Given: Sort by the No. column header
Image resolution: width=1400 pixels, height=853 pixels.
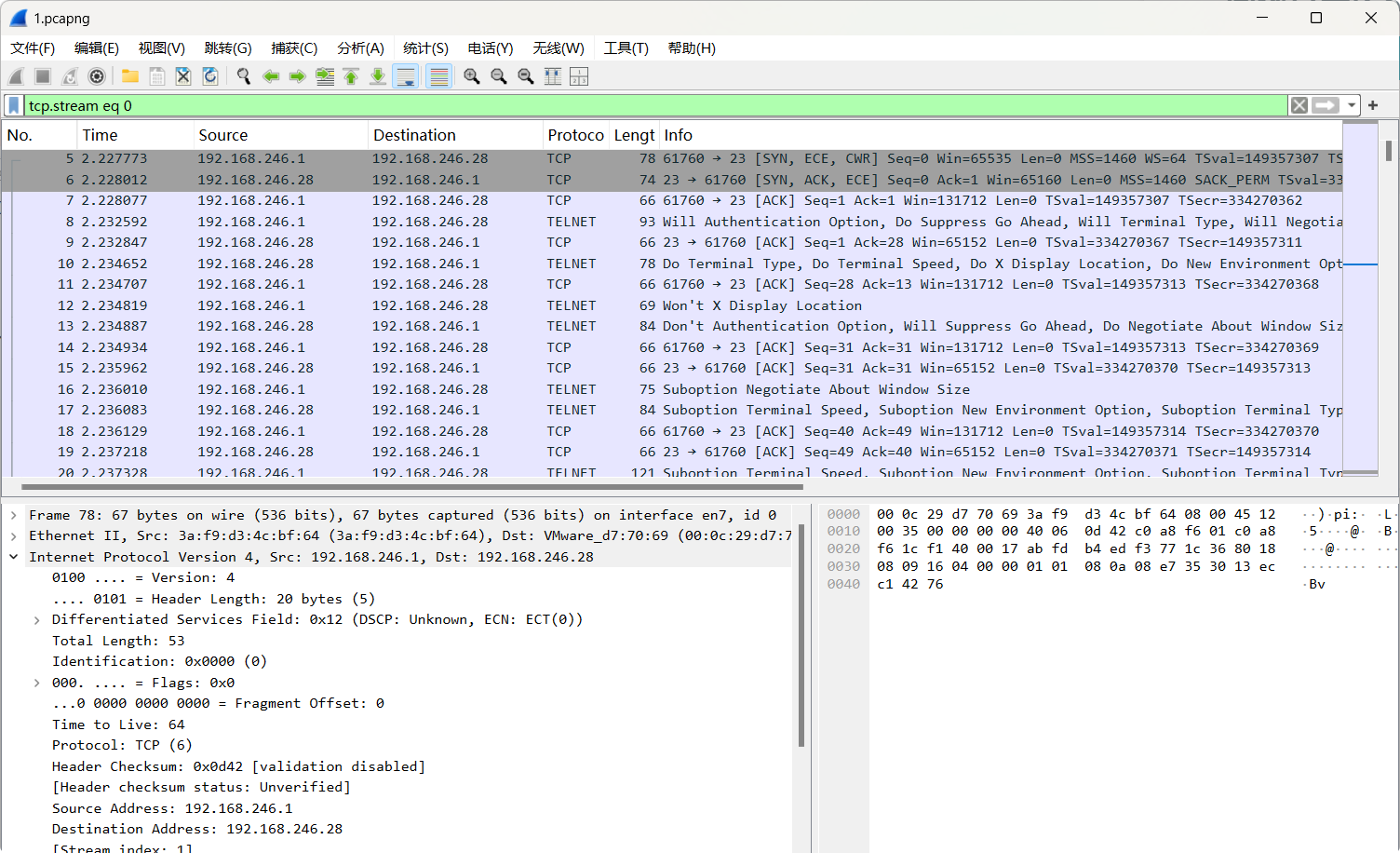Looking at the screenshot, I should coord(39,135).
